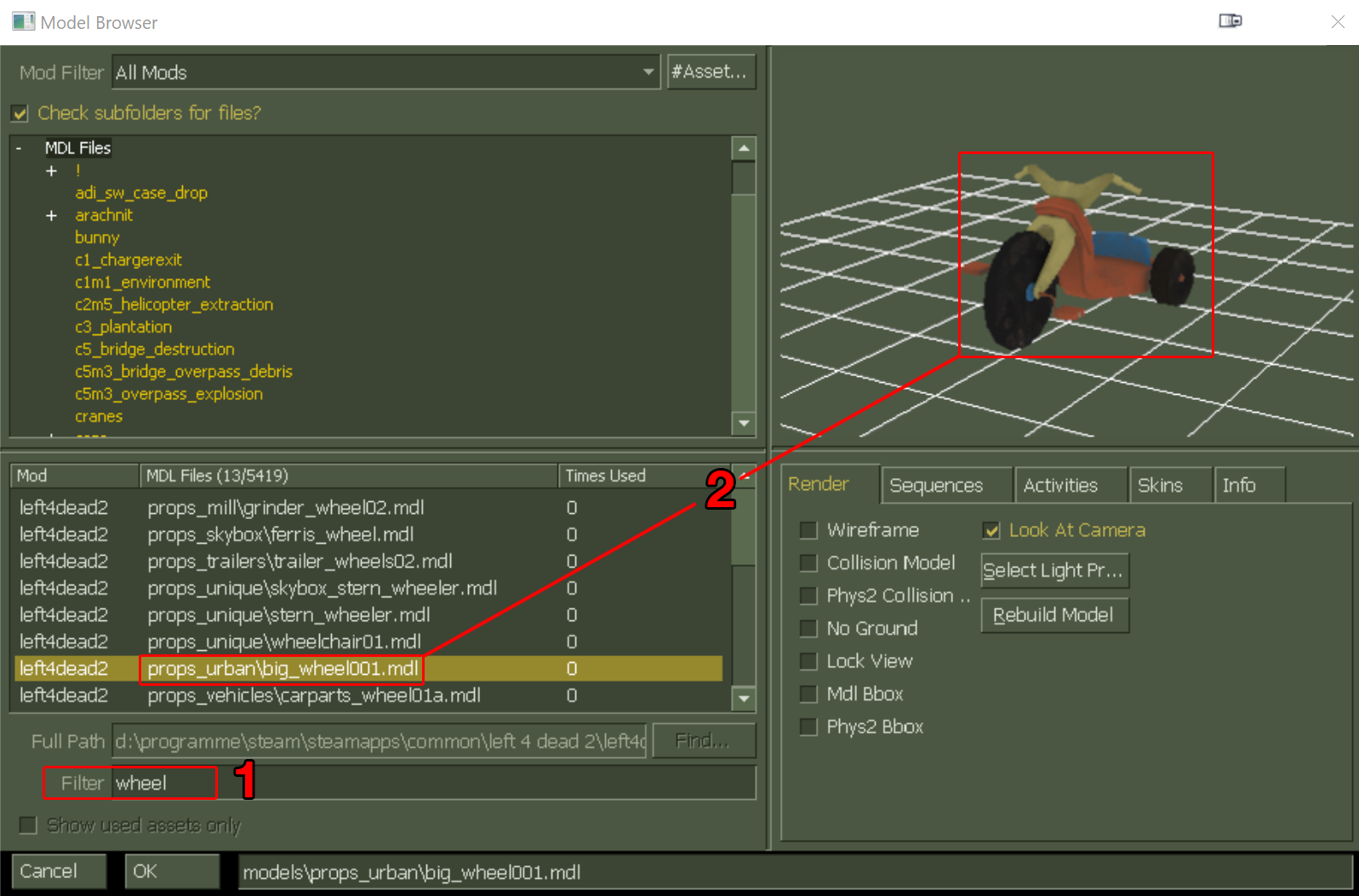The height and width of the screenshot is (896, 1359).
Task: Select the adi_sw_case_drop folder
Action: pos(141,193)
